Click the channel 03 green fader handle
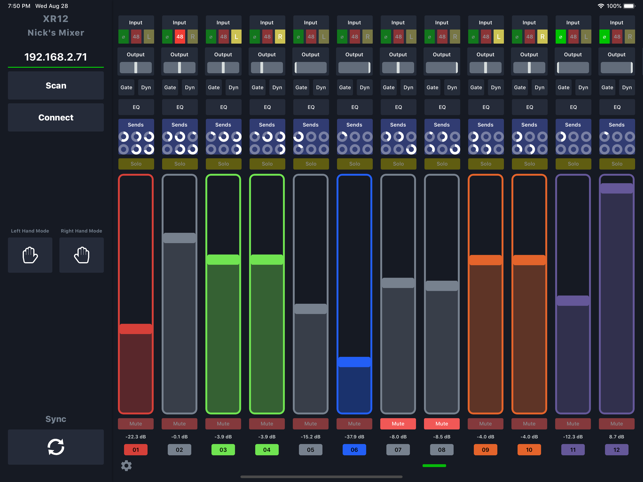 click(223, 260)
